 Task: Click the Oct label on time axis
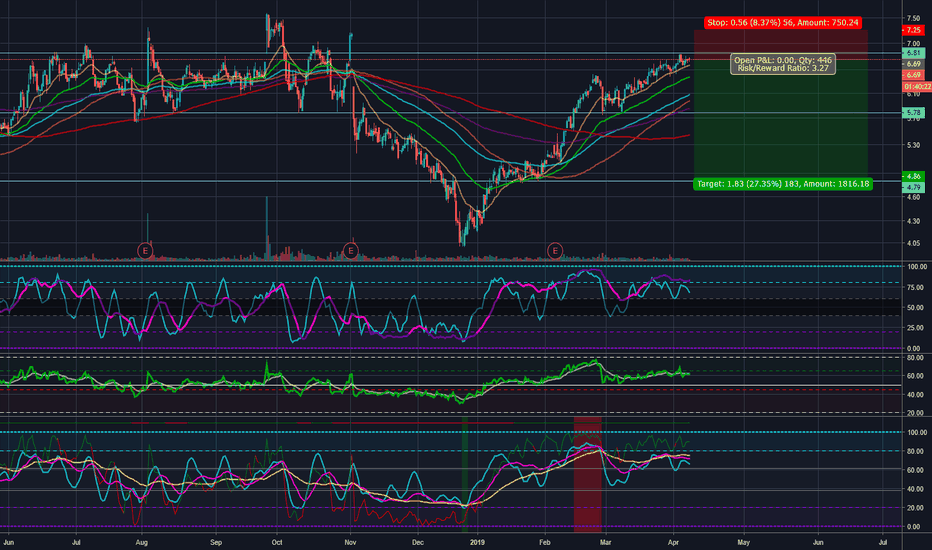pos(276,542)
